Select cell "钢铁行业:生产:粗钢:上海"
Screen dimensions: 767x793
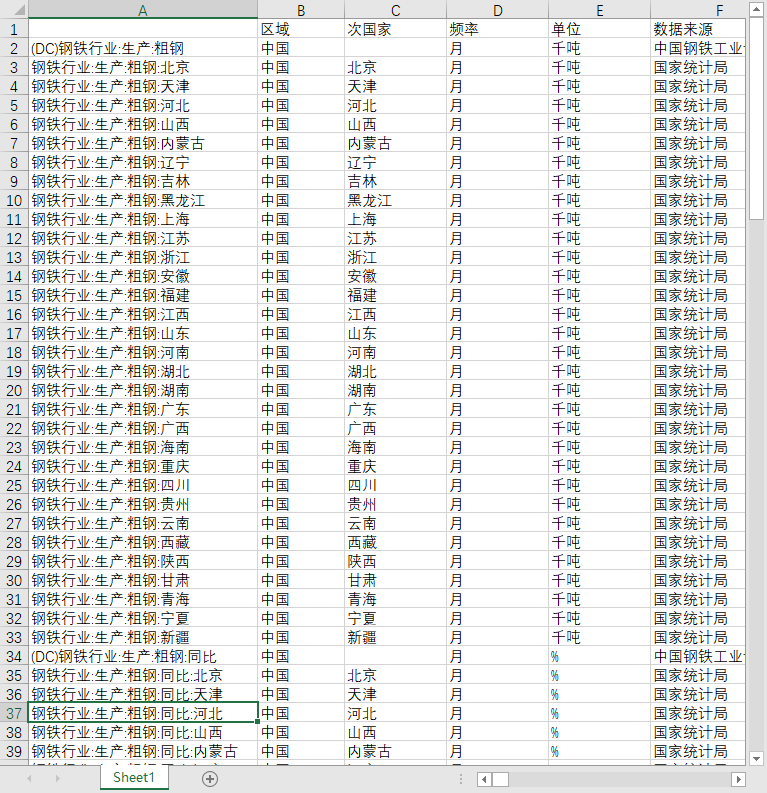[143, 219]
